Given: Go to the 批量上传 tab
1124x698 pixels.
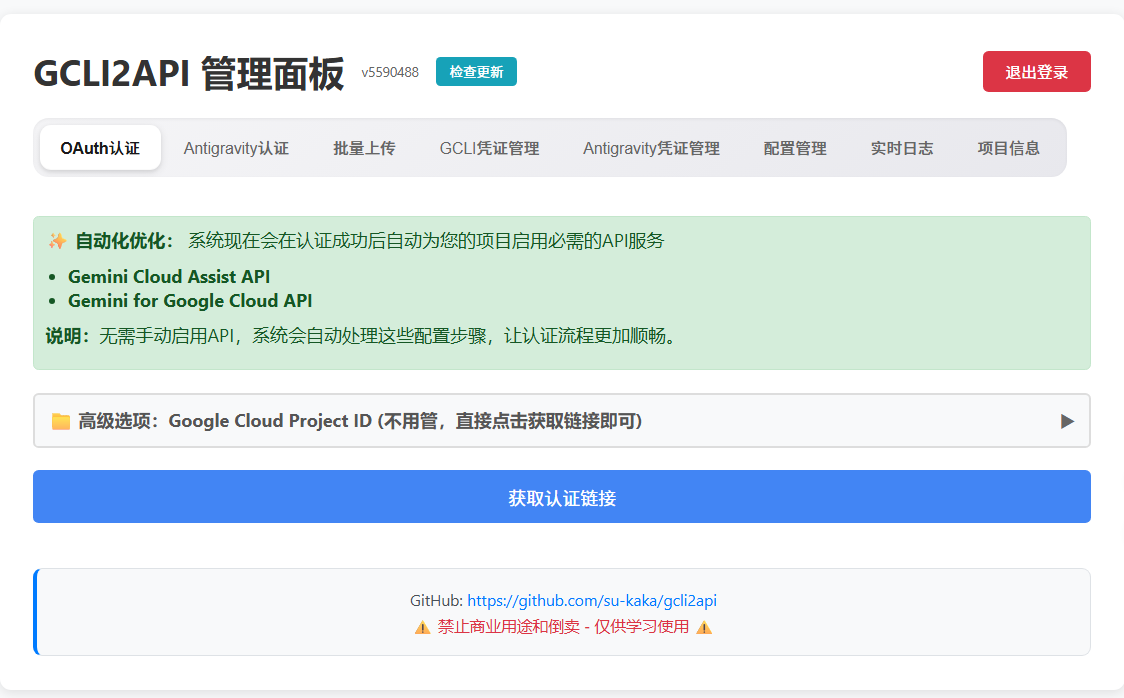Looking at the screenshot, I should [364, 148].
